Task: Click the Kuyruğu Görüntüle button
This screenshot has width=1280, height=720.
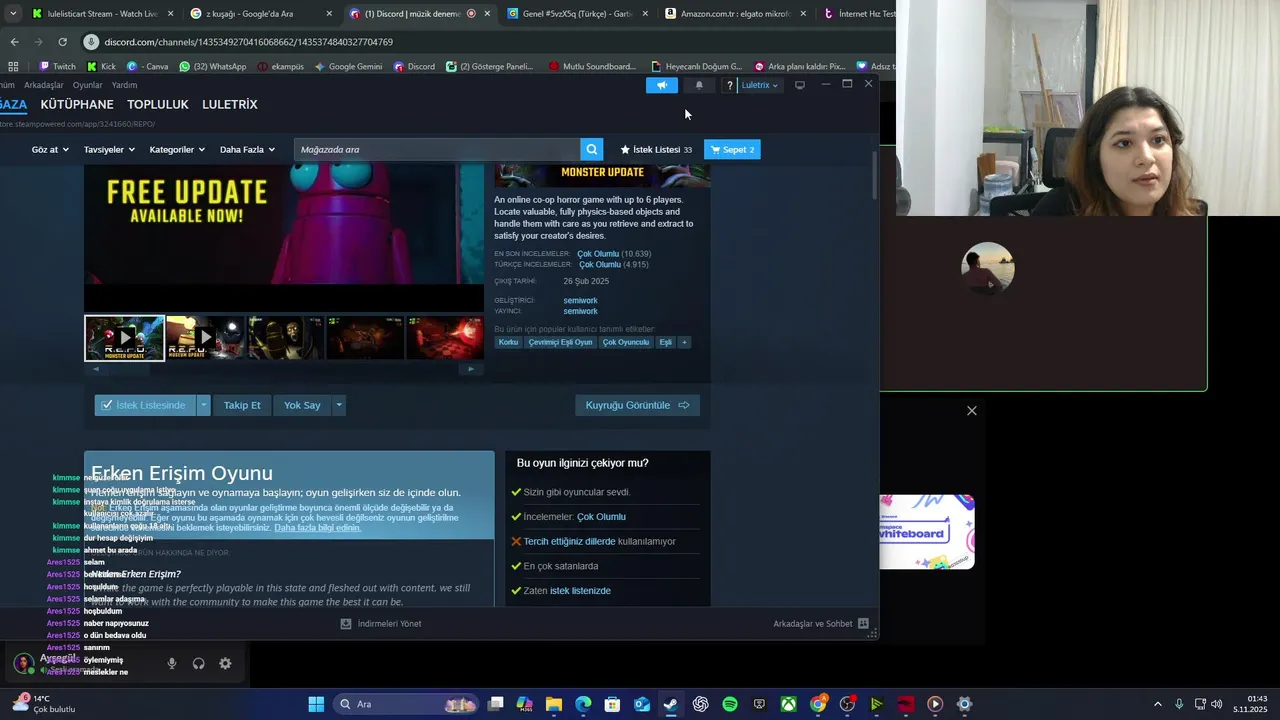Action: pyautogui.click(x=637, y=405)
